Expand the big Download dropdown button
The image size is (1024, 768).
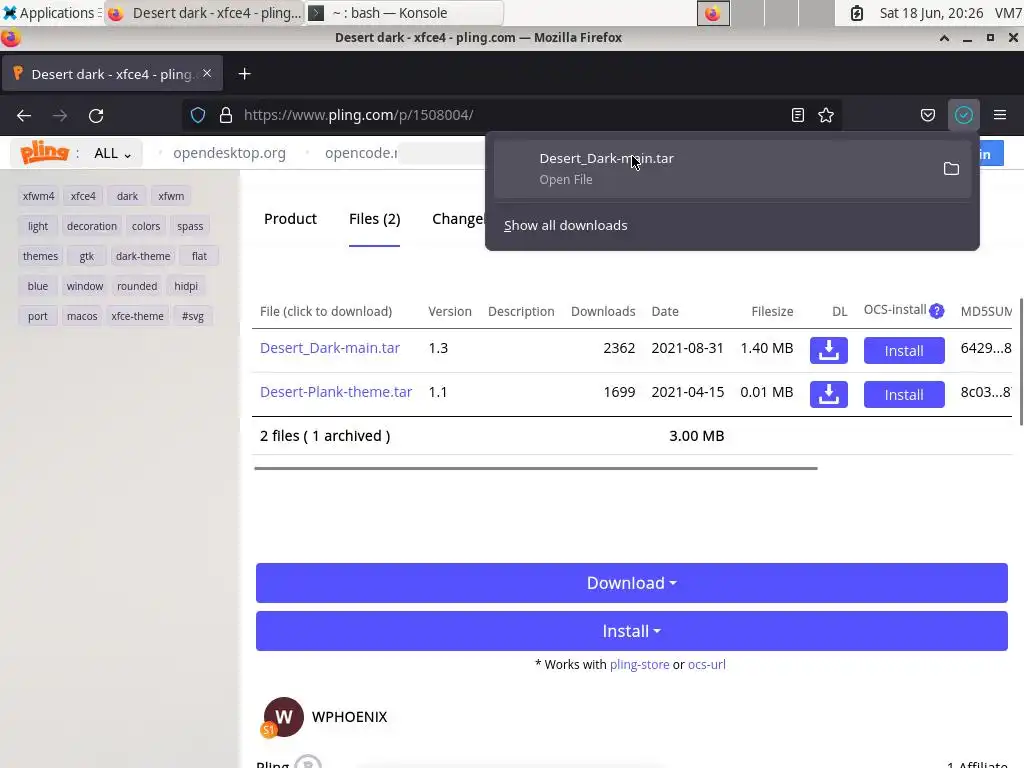(632, 583)
